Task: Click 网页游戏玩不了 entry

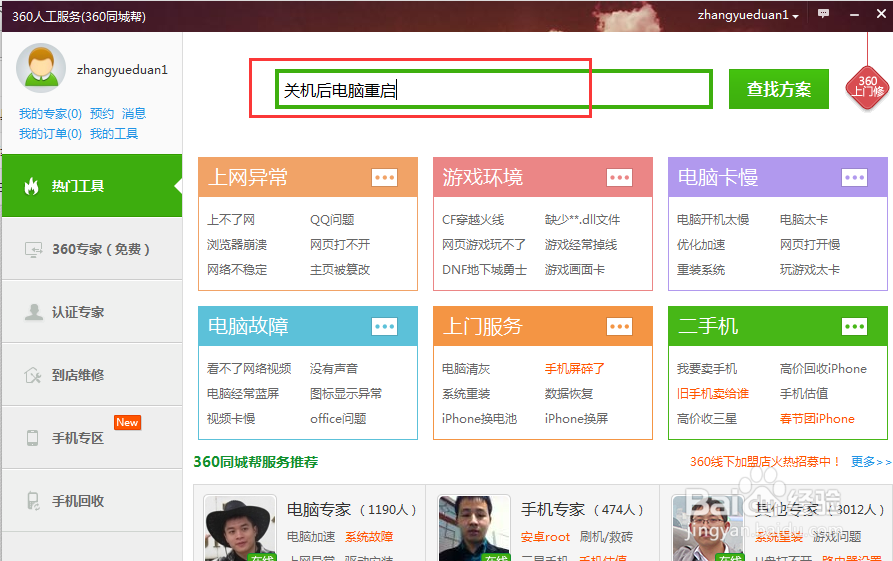Action: [x=484, y=245]
